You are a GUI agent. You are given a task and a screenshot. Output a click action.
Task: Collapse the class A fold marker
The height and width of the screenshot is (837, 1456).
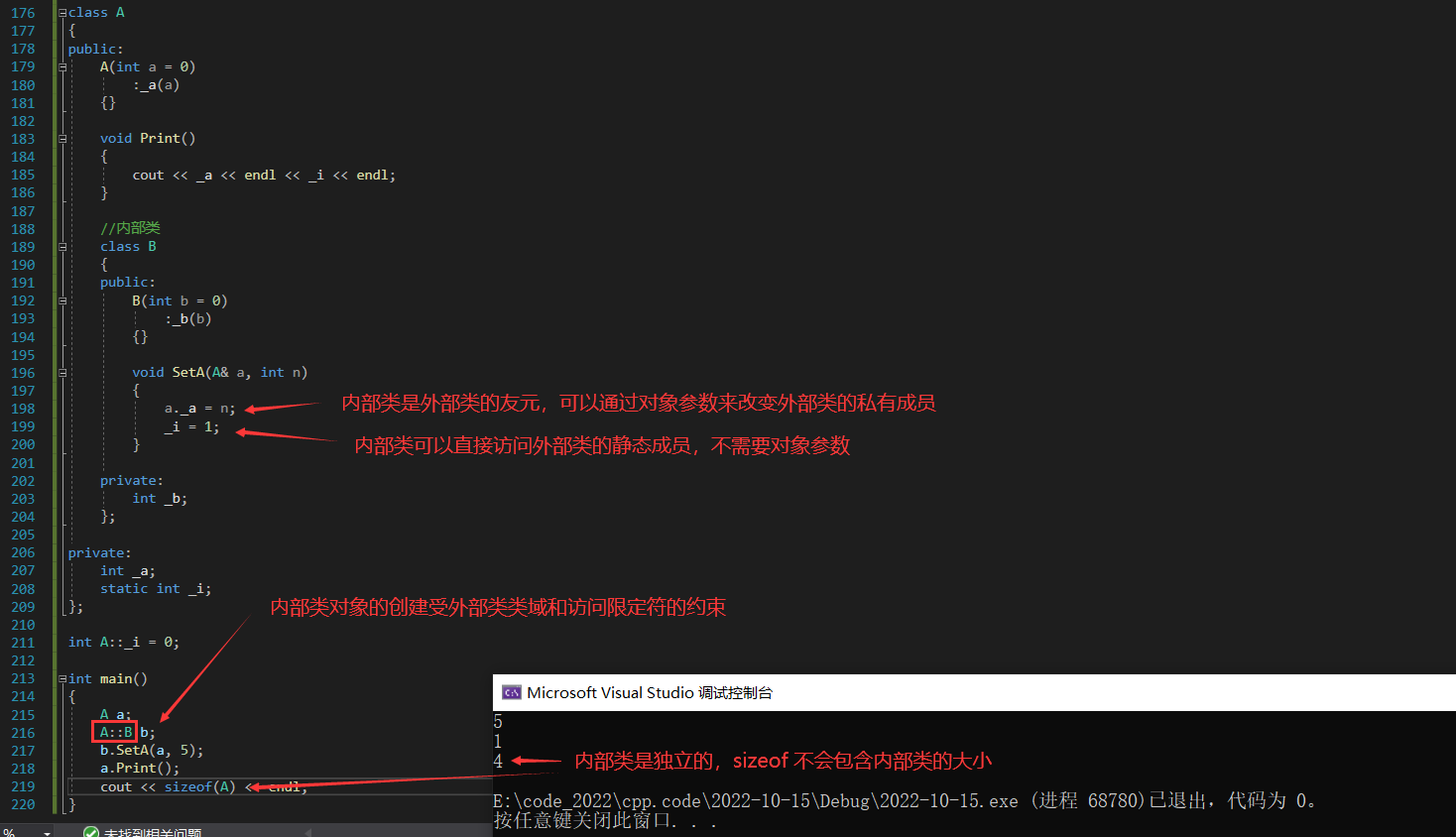coord(62,13)
